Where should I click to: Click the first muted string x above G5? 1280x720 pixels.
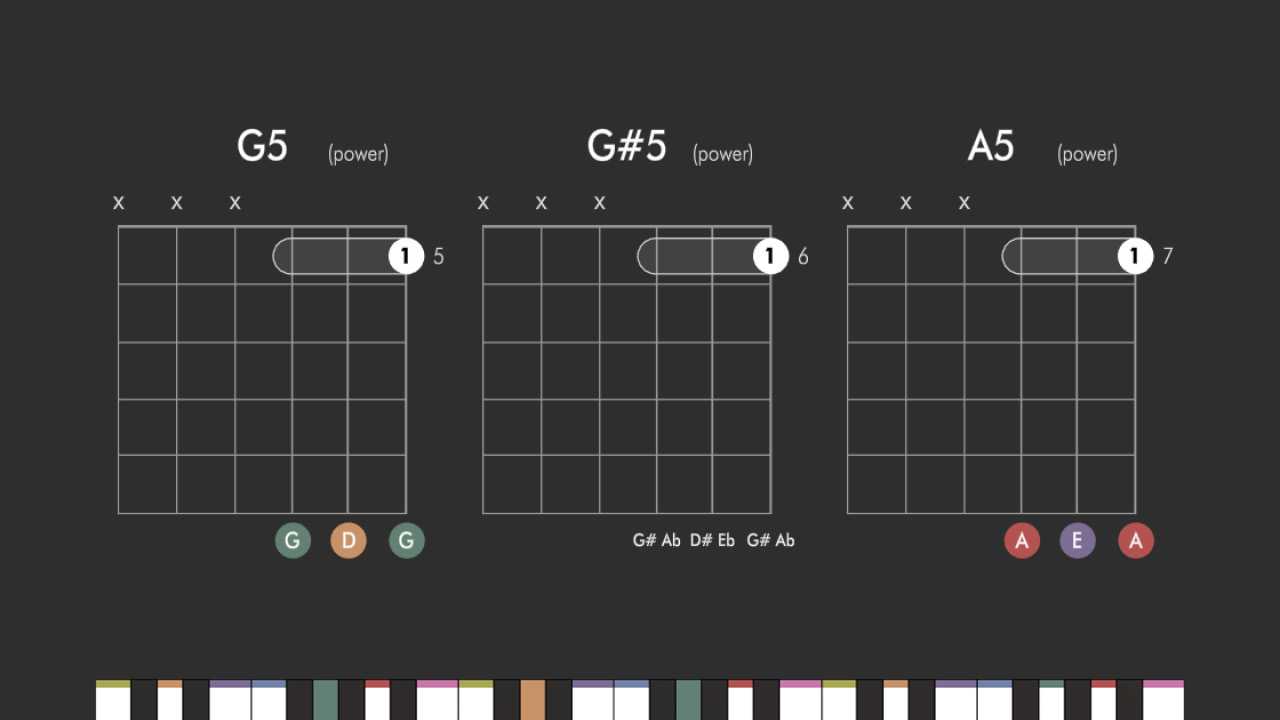click(x=119, y=203)
